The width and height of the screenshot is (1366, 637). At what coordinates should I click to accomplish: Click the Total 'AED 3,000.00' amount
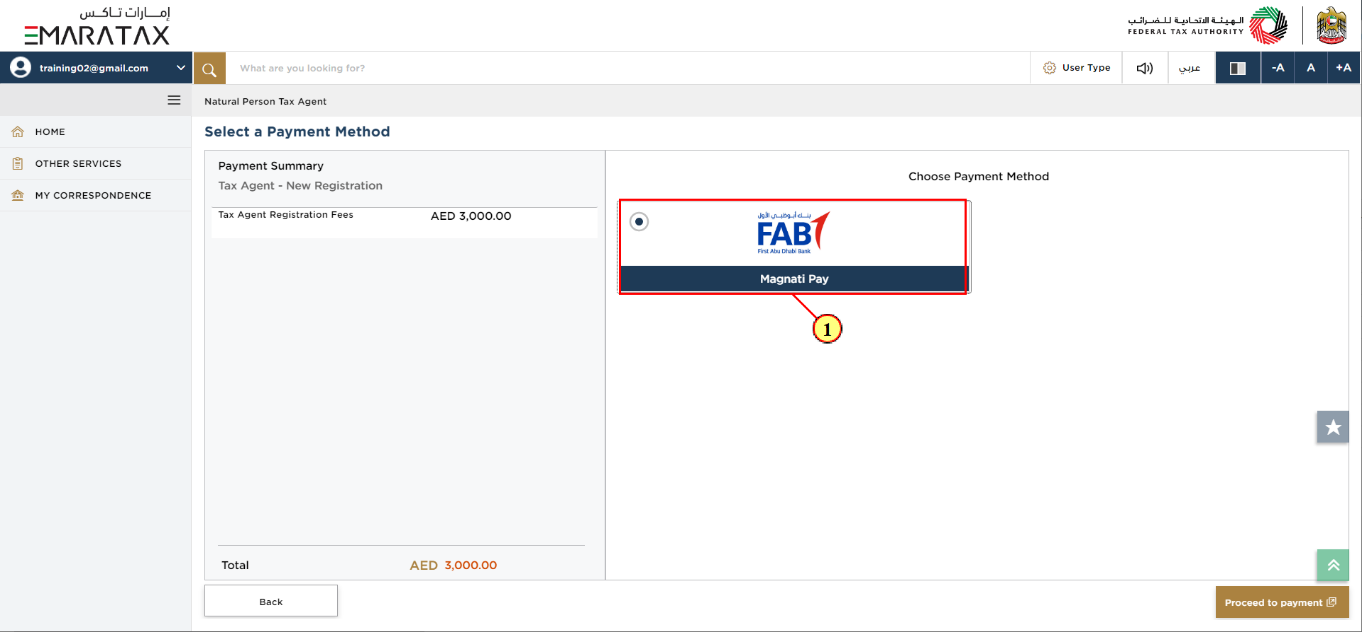point(453,566)
